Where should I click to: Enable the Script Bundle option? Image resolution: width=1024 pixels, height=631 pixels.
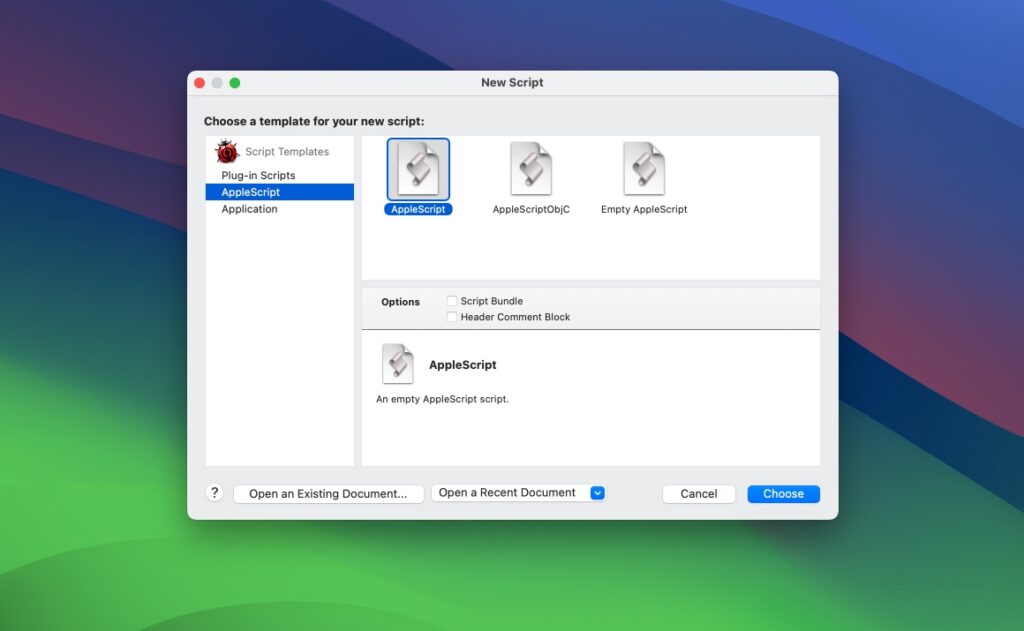451,300
